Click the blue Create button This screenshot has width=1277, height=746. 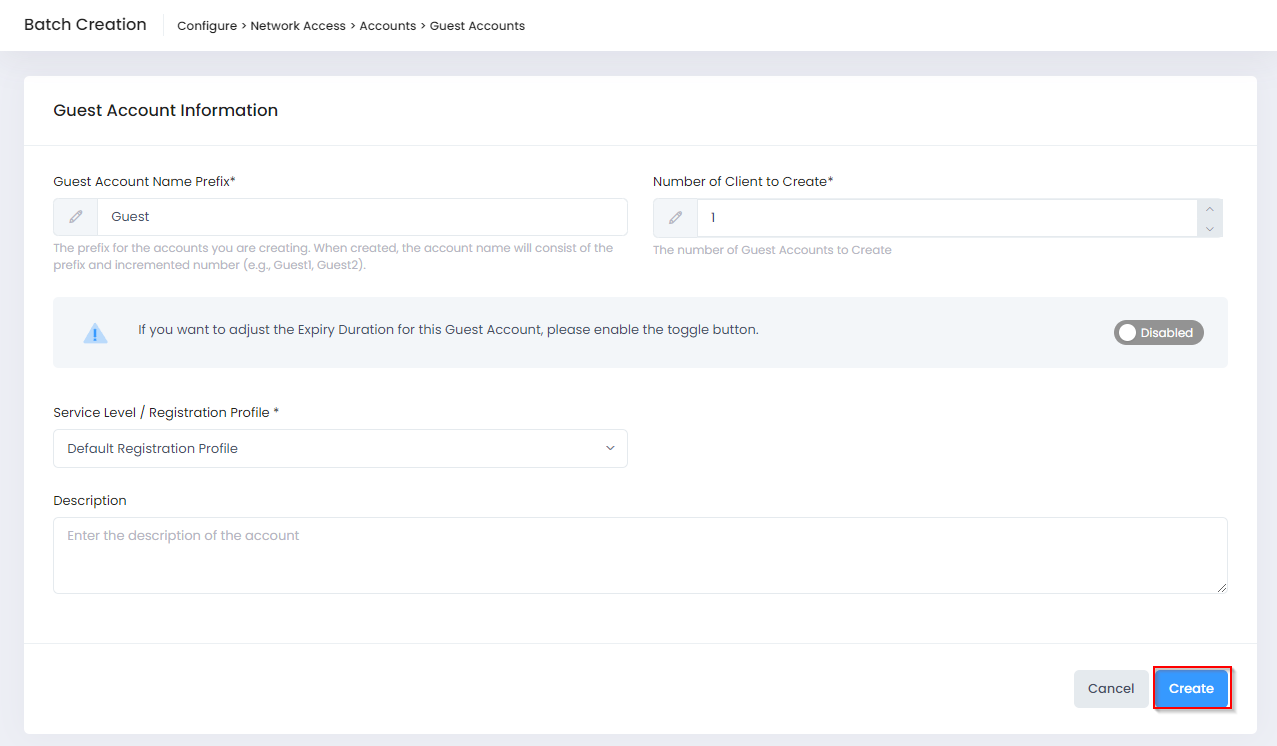click(1191, 689)
